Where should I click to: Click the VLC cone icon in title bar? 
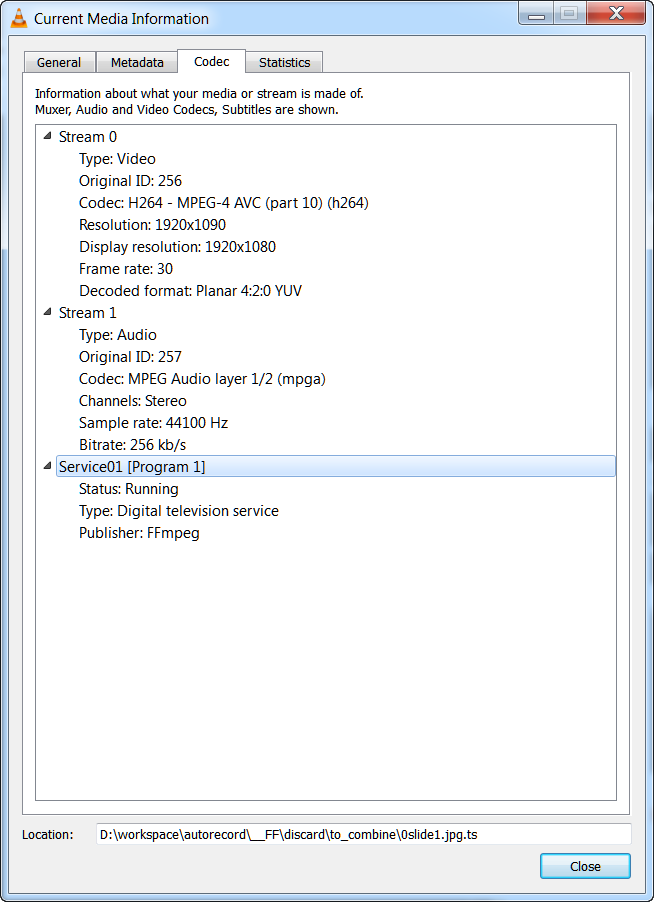coord(19,18)
